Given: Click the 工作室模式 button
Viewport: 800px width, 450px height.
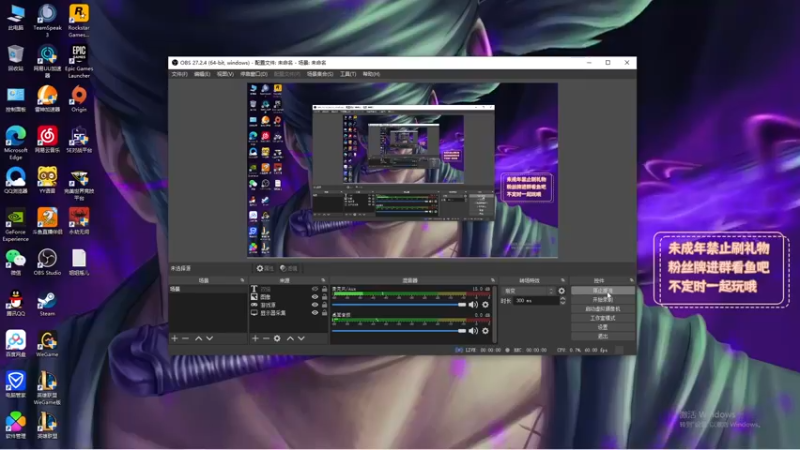Looking at the screenshot, I should 603,318.
